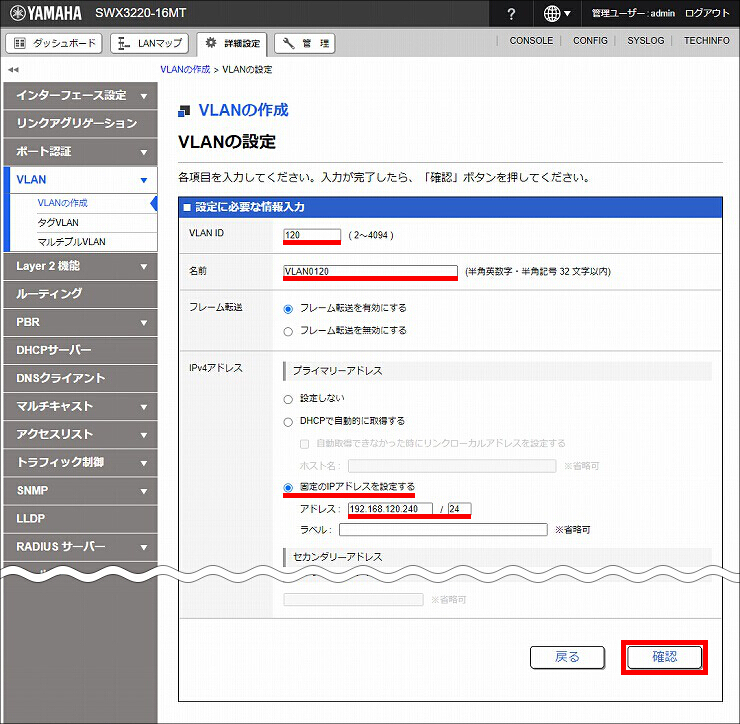This screenshot has height=724, width=740.
Task: Open LLDP in the sidebar
Action: click(x=80, y=519)
